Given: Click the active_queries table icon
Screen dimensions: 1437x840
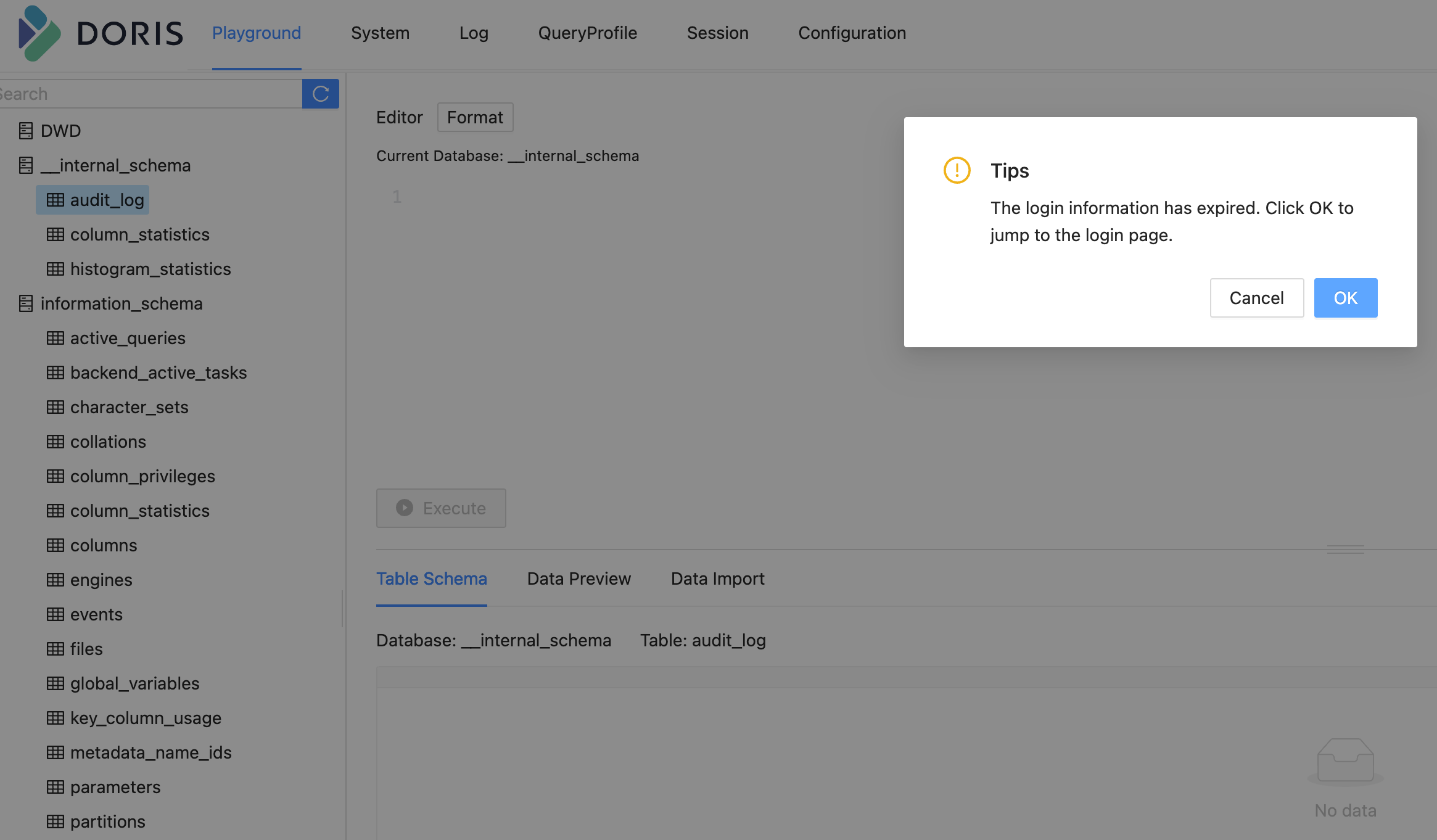Looking at the screenshot, I should point(56,338).
